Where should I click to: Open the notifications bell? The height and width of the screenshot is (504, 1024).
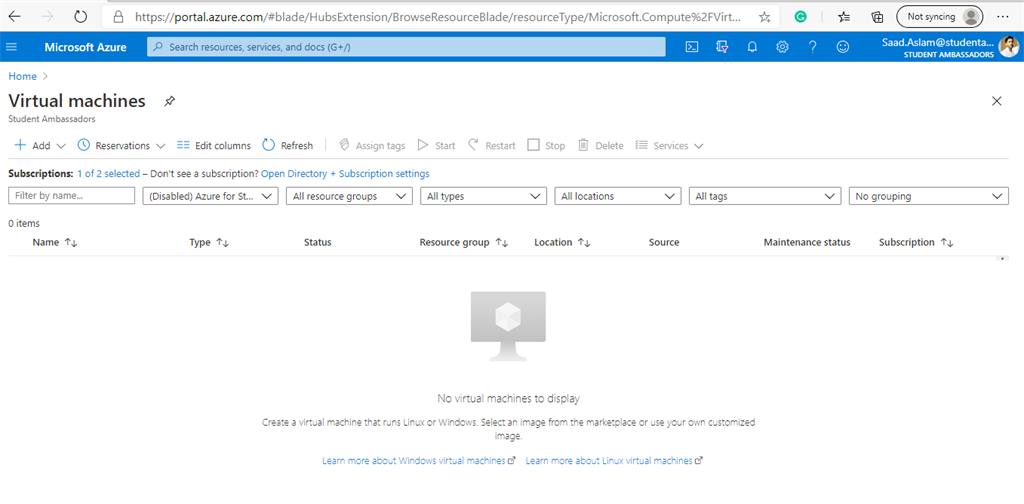tap(752, 47)
